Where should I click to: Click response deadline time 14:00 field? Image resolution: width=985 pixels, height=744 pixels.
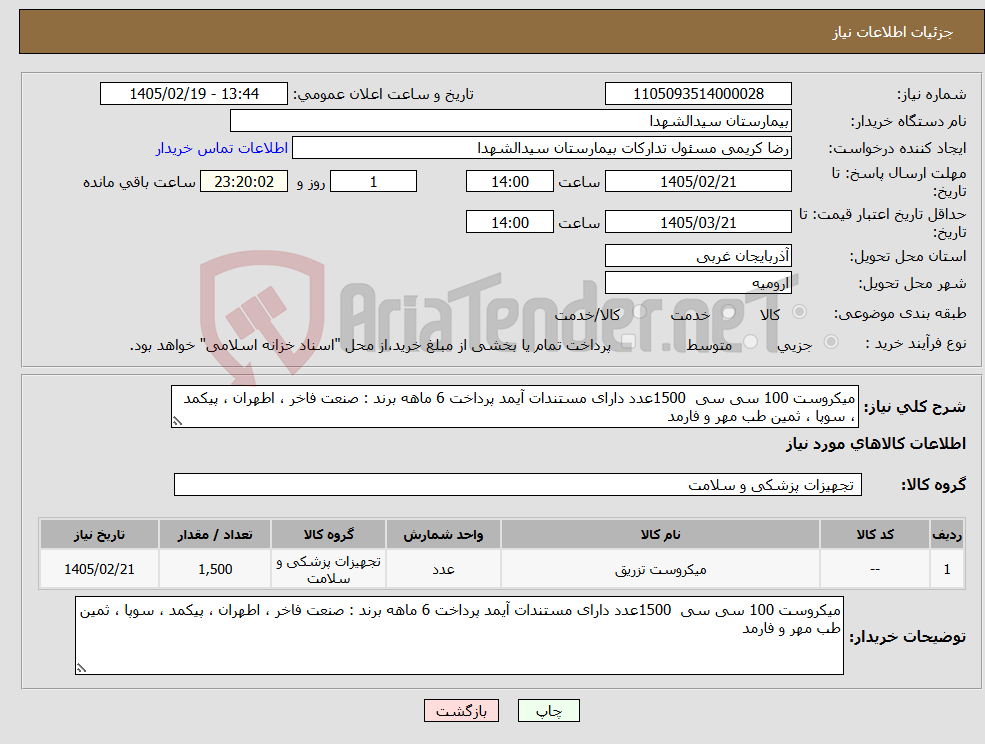pos(509,182)
